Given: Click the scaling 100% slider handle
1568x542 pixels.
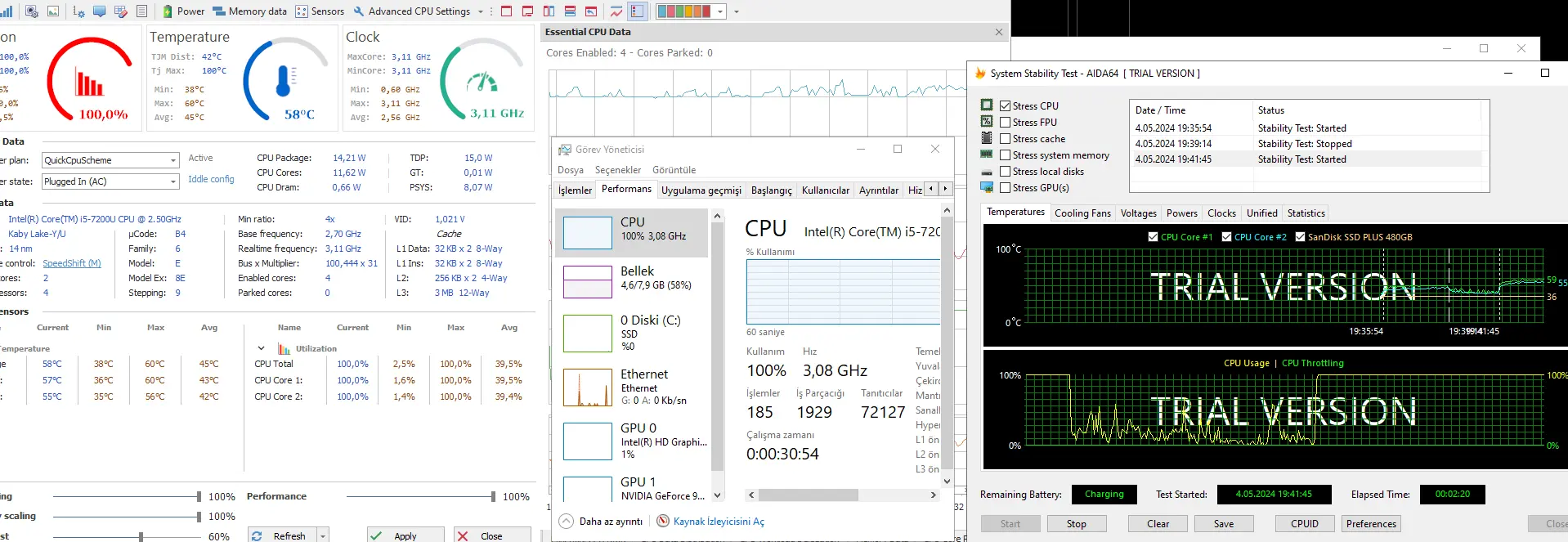Looking at the screenshot, I should [199, 516].
